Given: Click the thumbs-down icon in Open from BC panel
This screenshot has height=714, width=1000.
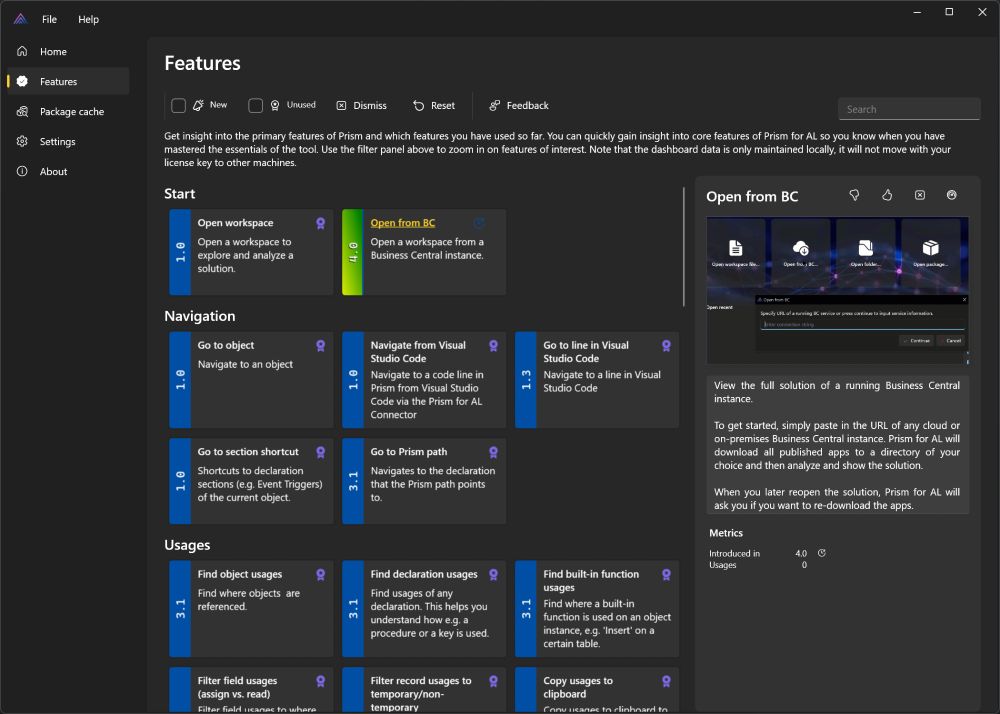Looking at the screenshot, I should point(854,195).
